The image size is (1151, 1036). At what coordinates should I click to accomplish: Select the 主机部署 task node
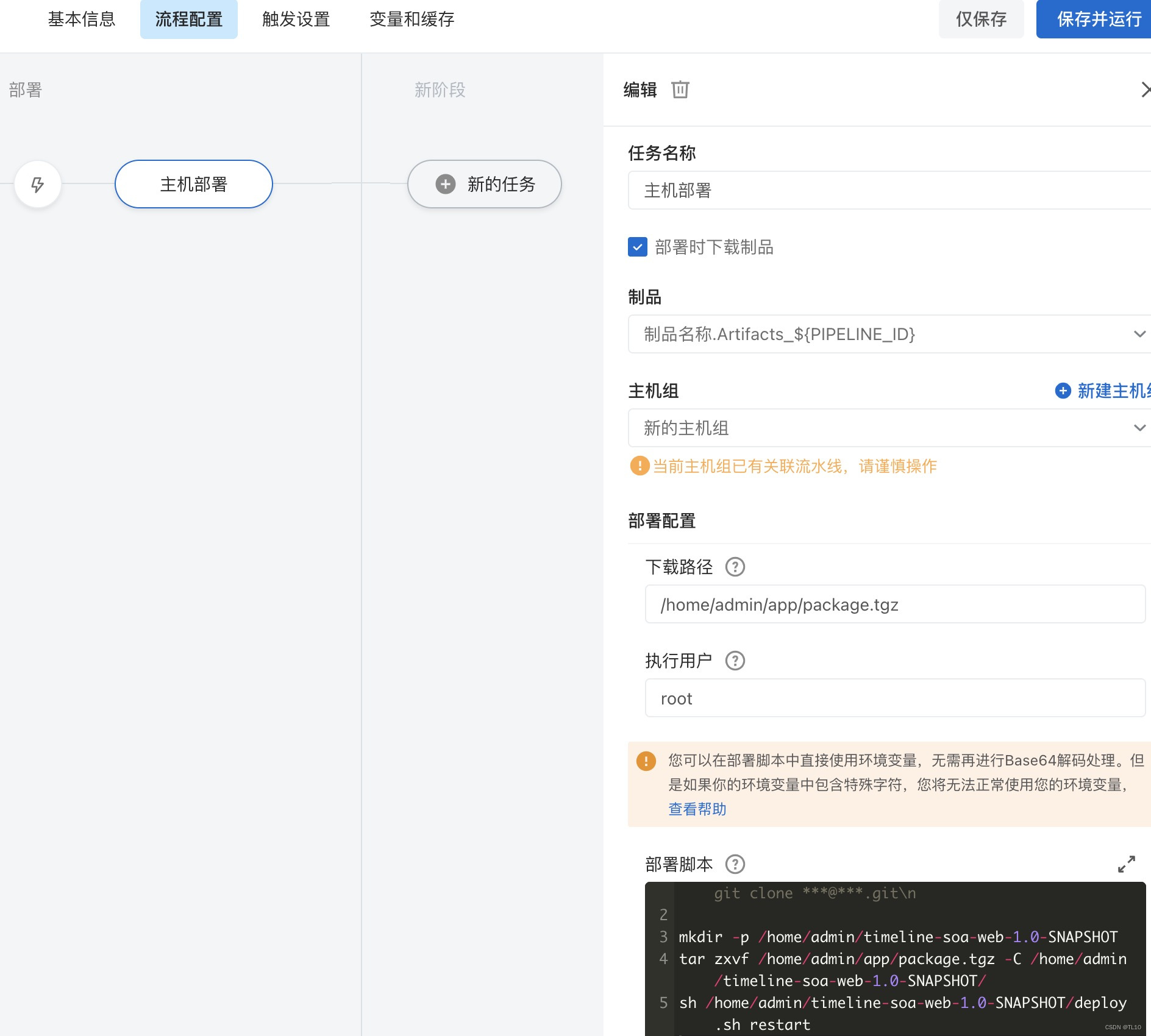[x=194, y=184]
